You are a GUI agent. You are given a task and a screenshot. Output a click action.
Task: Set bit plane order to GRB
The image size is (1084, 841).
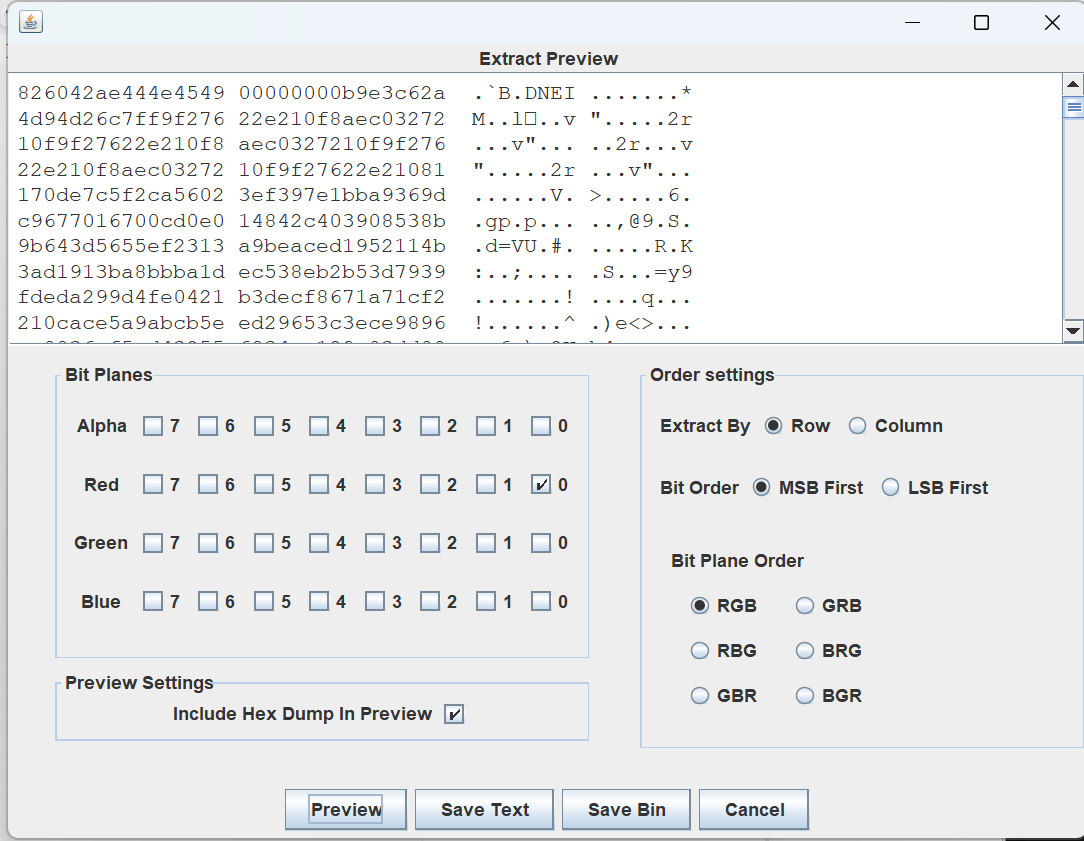[x=805, y=605]
